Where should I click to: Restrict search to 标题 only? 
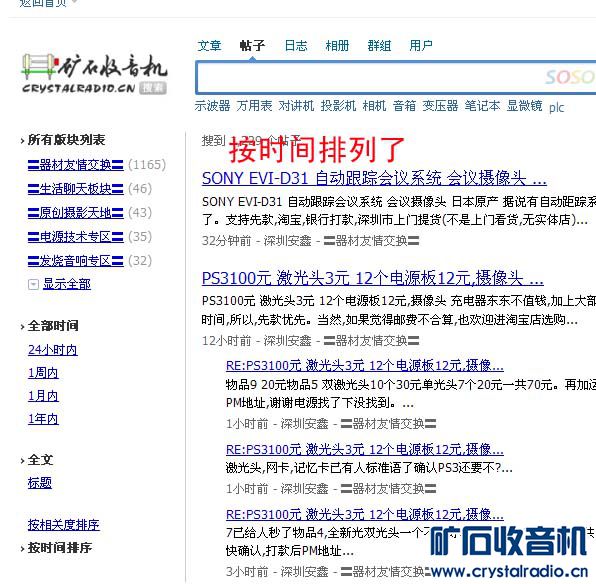40,483
